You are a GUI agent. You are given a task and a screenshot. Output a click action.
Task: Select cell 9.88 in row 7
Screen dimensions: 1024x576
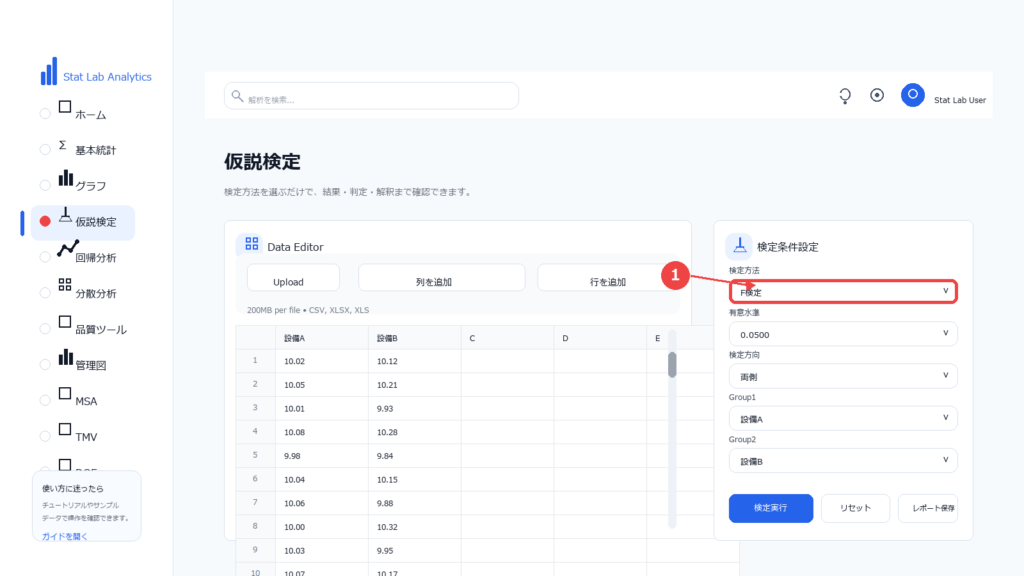pos(415,503)
